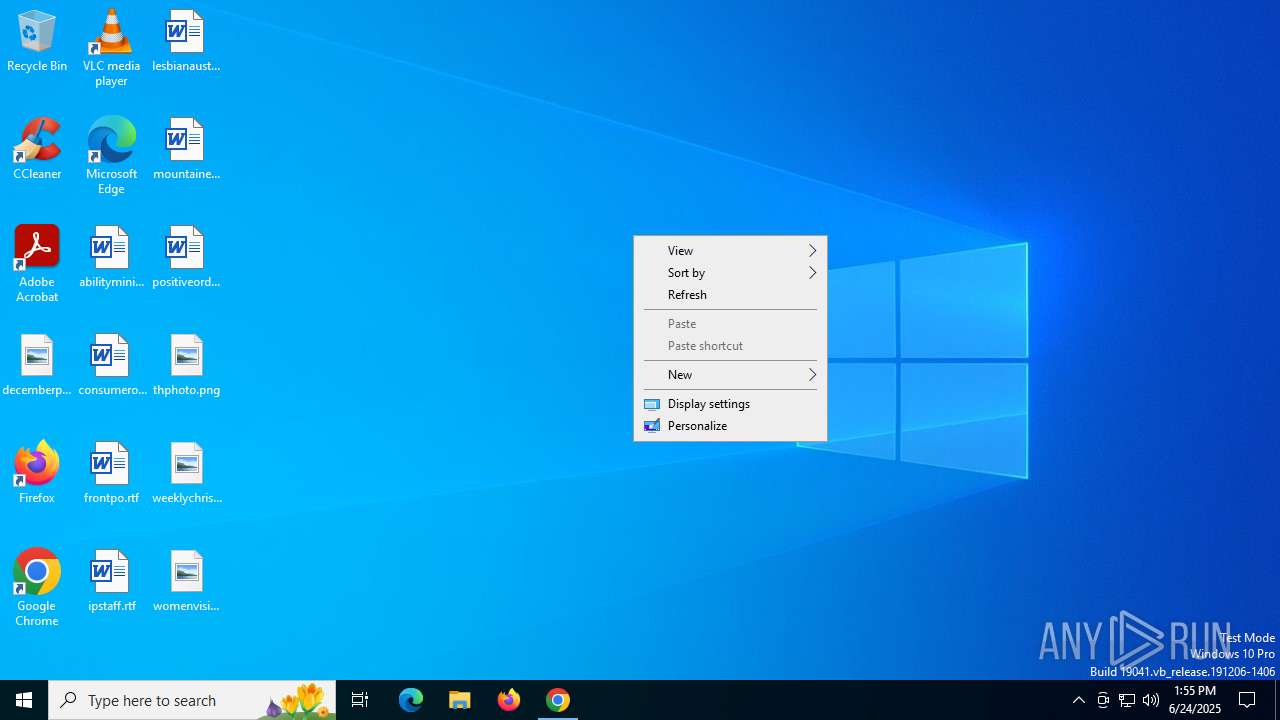
Task: Choose Refresh from the context menu
Action: pos(730,295)
